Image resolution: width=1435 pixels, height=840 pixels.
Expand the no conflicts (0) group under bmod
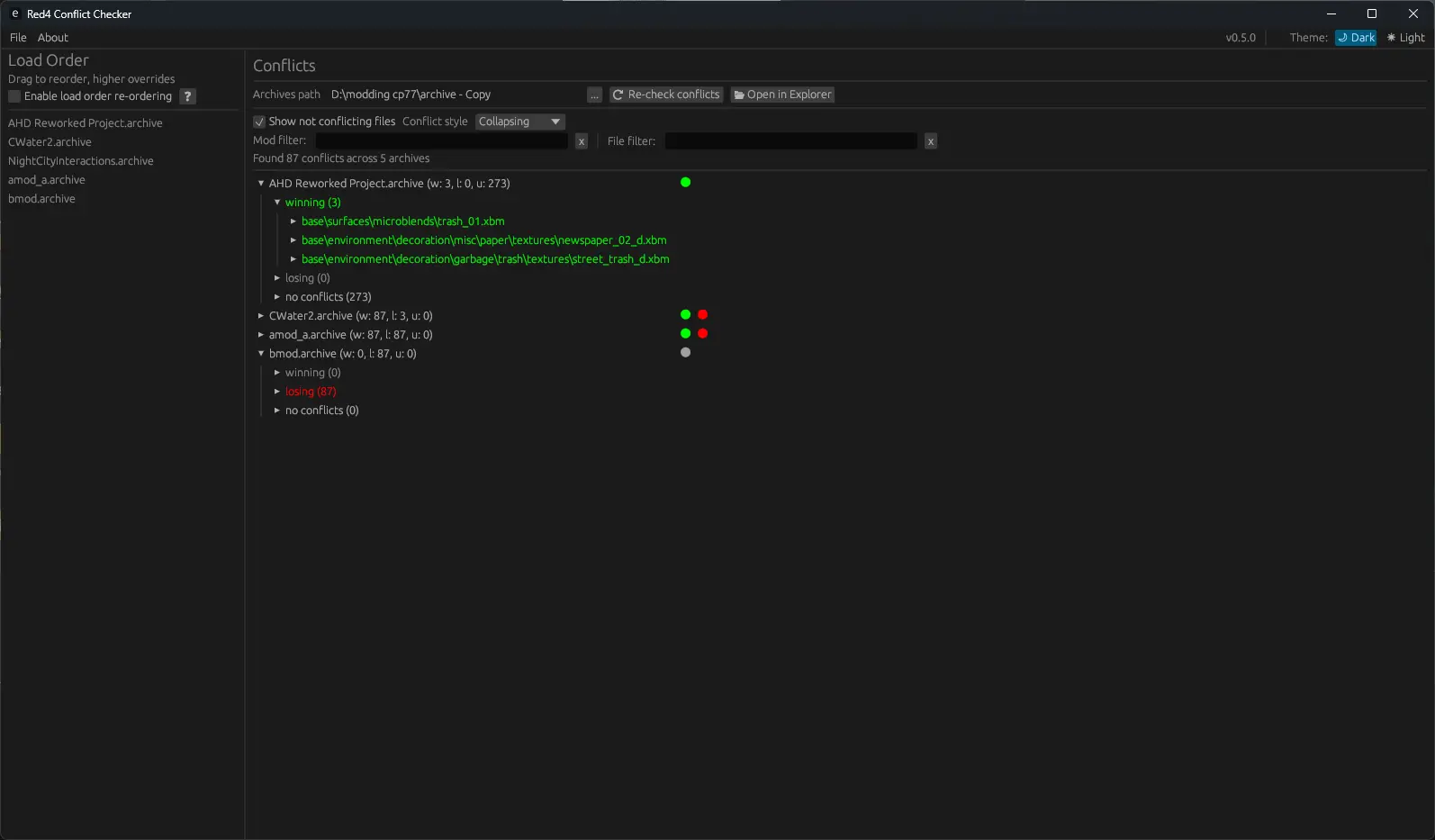tap(277, 410)
